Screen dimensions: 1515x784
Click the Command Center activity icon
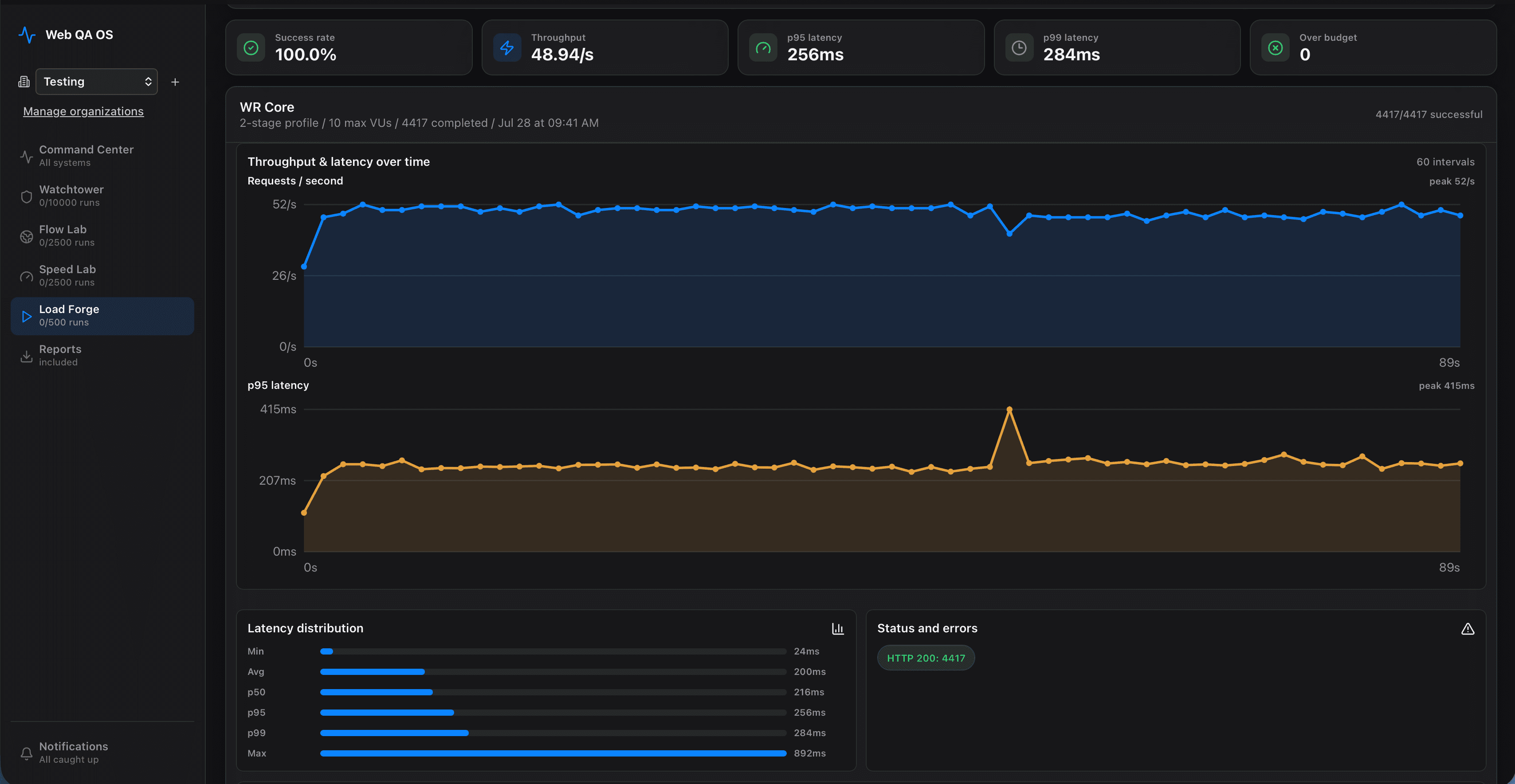point(27,157)
